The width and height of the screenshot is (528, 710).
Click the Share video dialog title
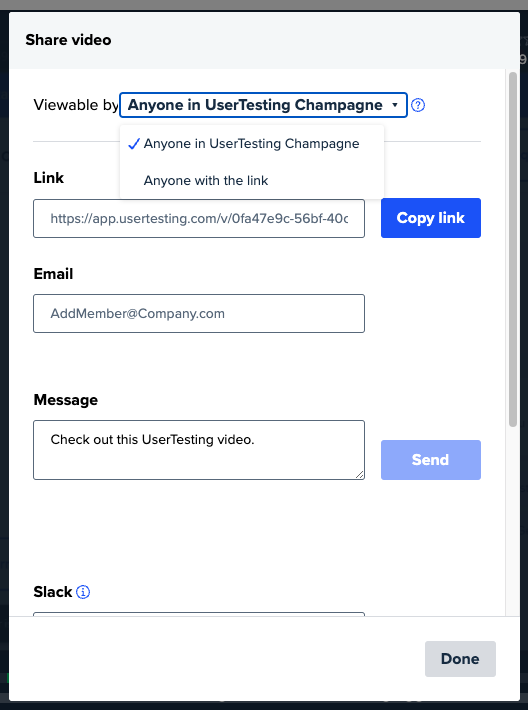[68, 40]
